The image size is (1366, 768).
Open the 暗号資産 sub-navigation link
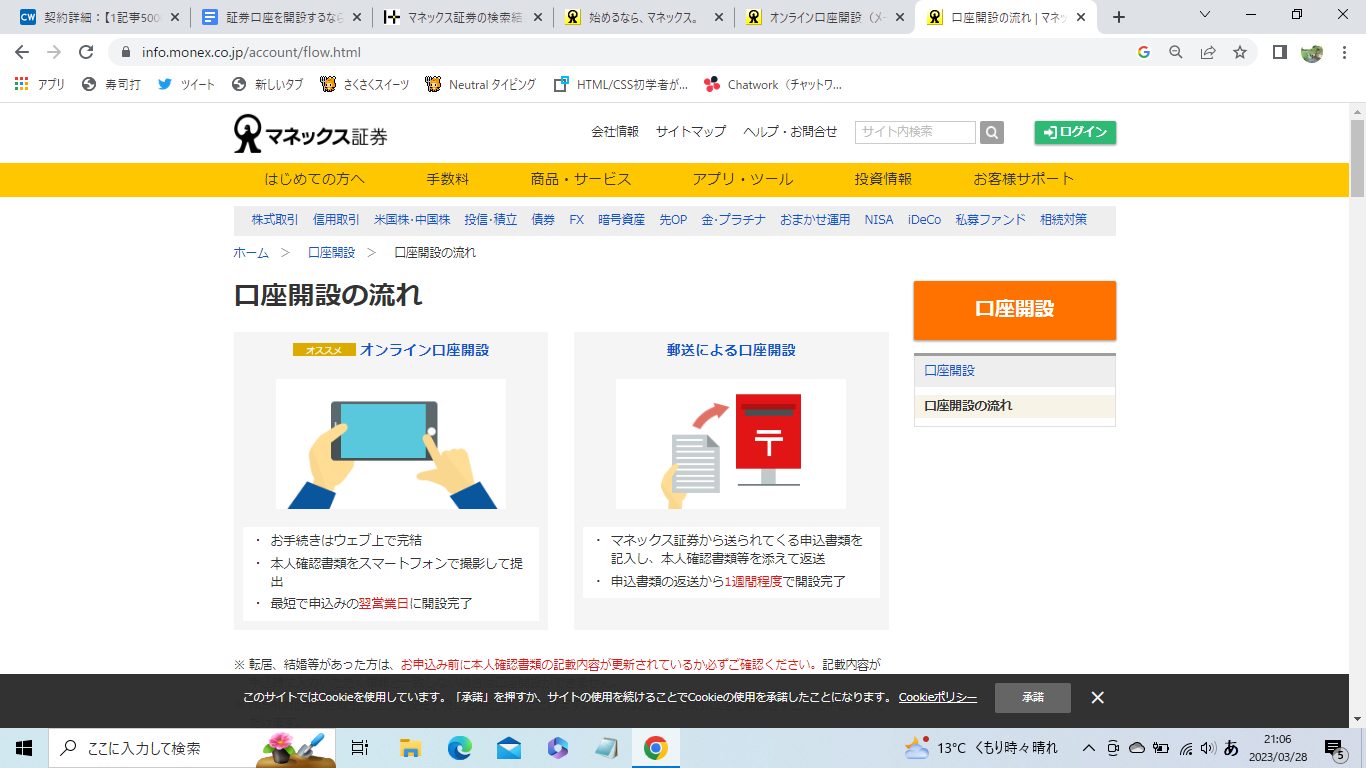coord(621,220)
